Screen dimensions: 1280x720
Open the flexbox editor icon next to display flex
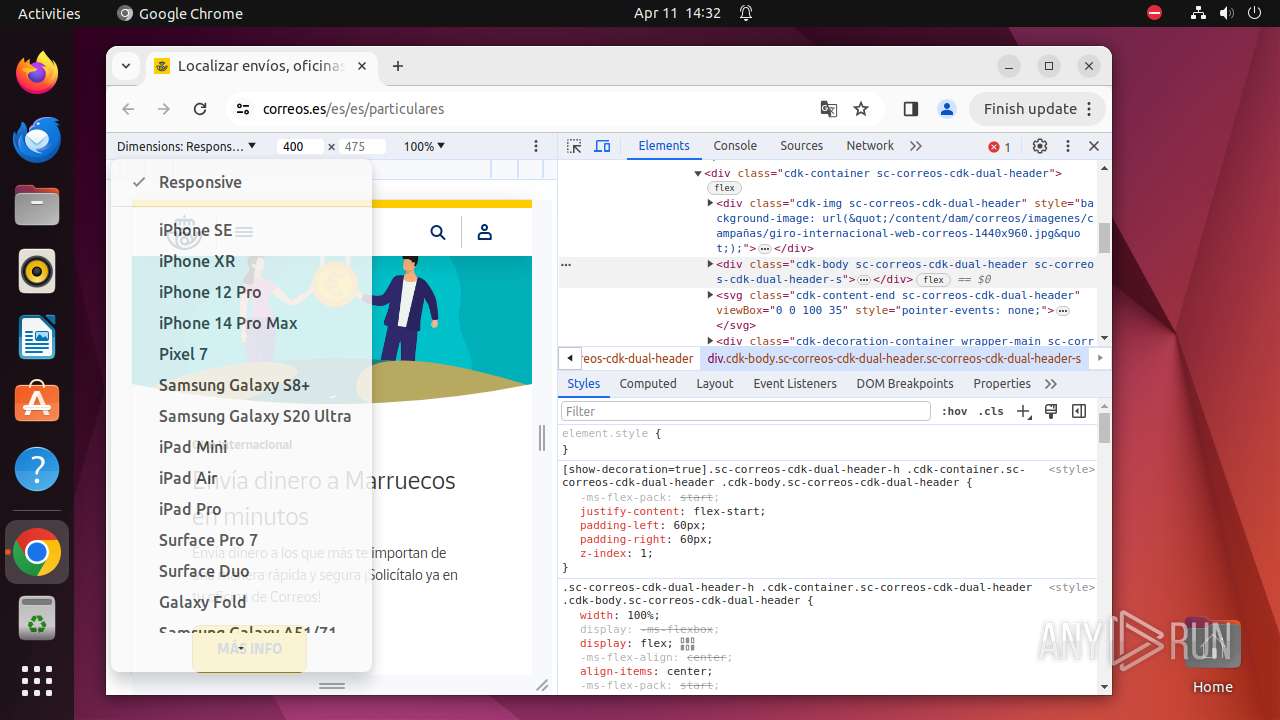click(687, 643)
